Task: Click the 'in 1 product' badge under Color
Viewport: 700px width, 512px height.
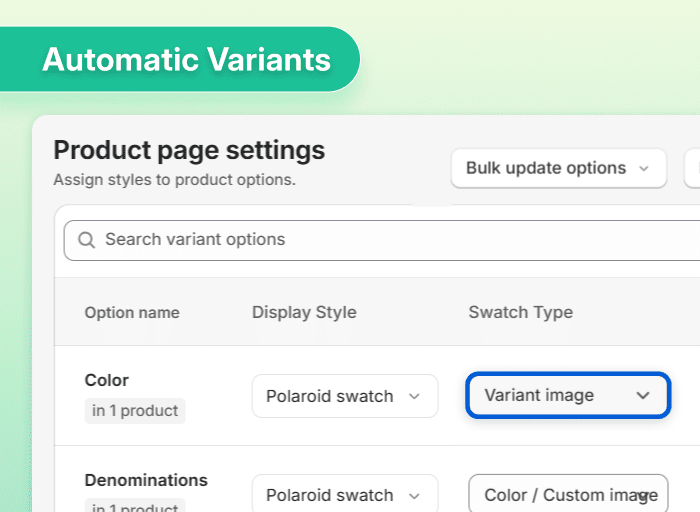Action: pyautogui.click(x=135, y=411)
